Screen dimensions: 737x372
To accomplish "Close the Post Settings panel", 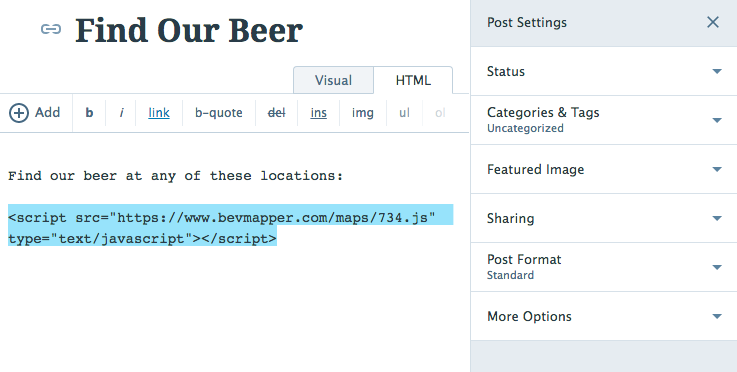I will coord(713,22).
